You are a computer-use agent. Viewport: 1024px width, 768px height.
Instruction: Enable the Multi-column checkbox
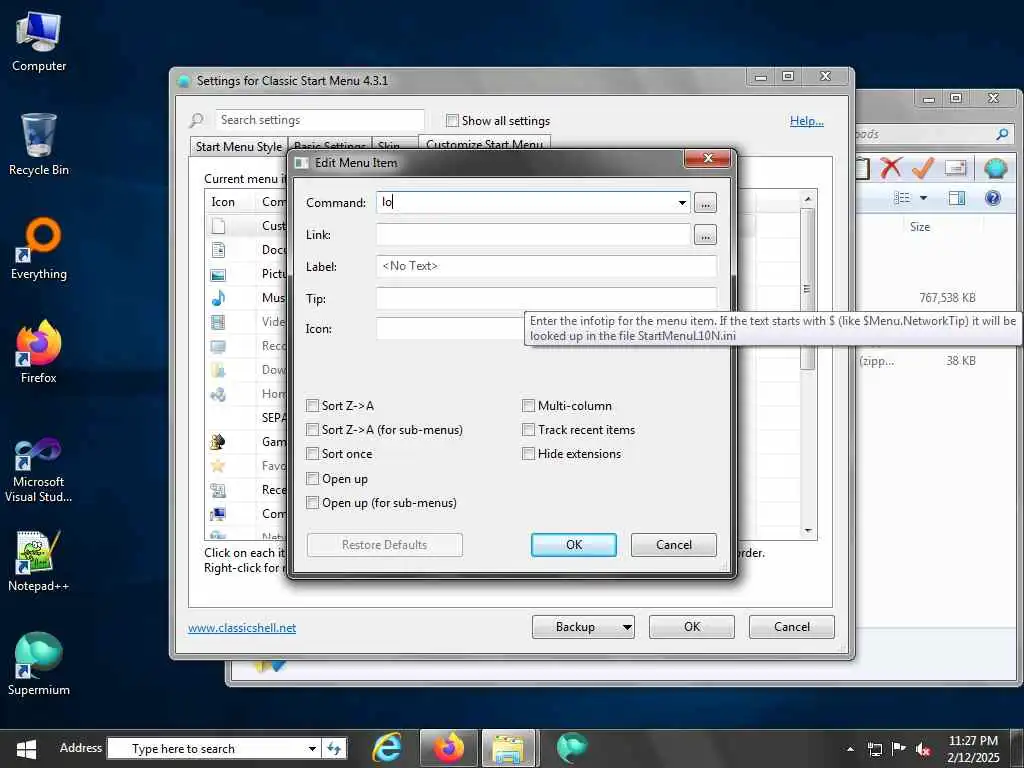(x=528, y=406)
